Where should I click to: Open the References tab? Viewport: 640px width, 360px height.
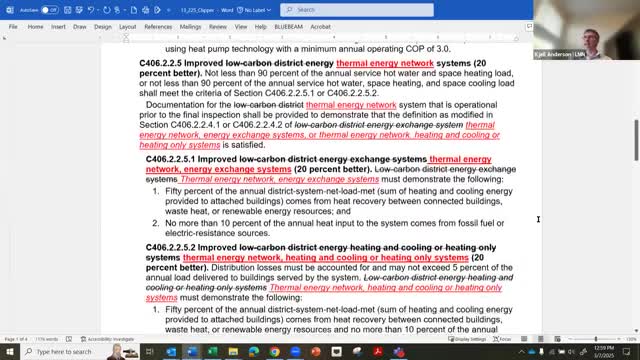click(158, 27)
